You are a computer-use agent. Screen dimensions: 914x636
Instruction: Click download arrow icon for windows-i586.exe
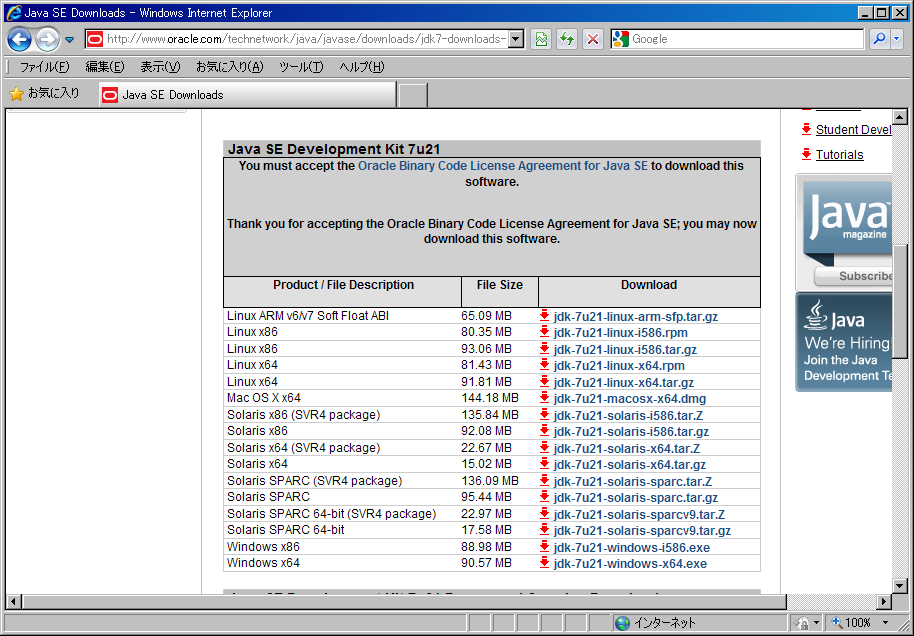pos(544,546)
